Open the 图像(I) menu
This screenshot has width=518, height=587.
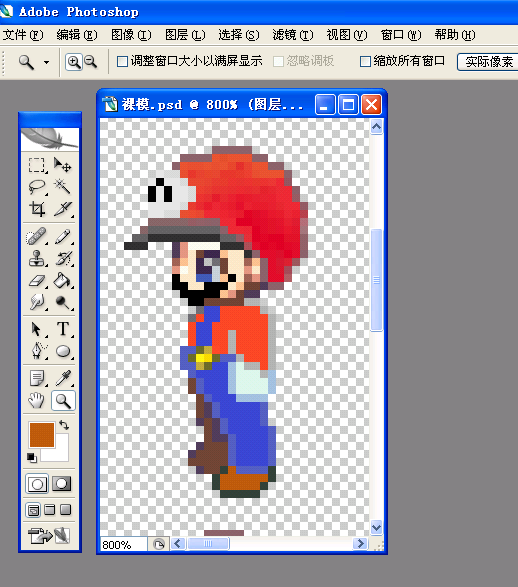(x=131, y=35)
